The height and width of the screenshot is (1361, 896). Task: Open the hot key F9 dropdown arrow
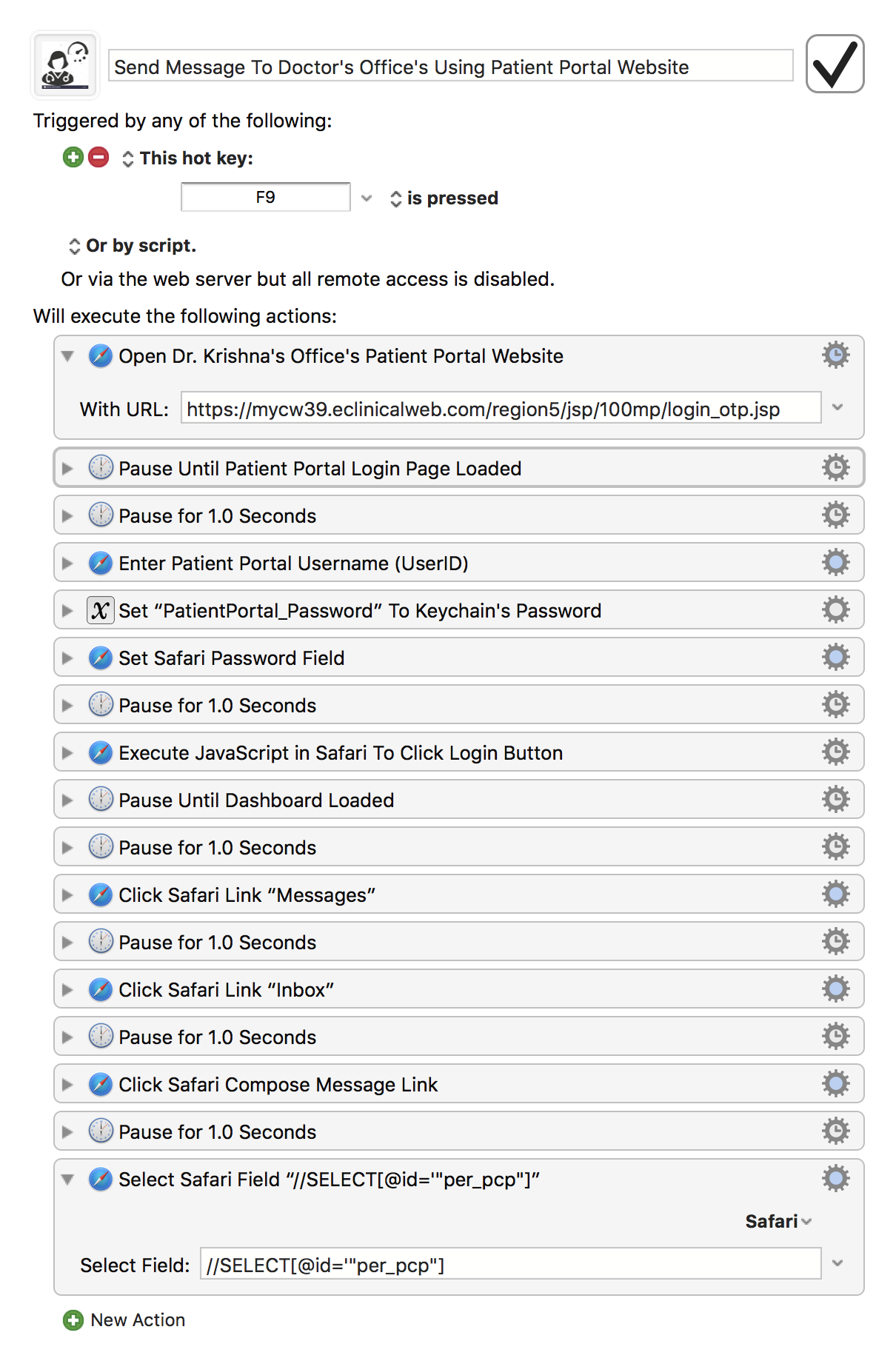(366, 198)
